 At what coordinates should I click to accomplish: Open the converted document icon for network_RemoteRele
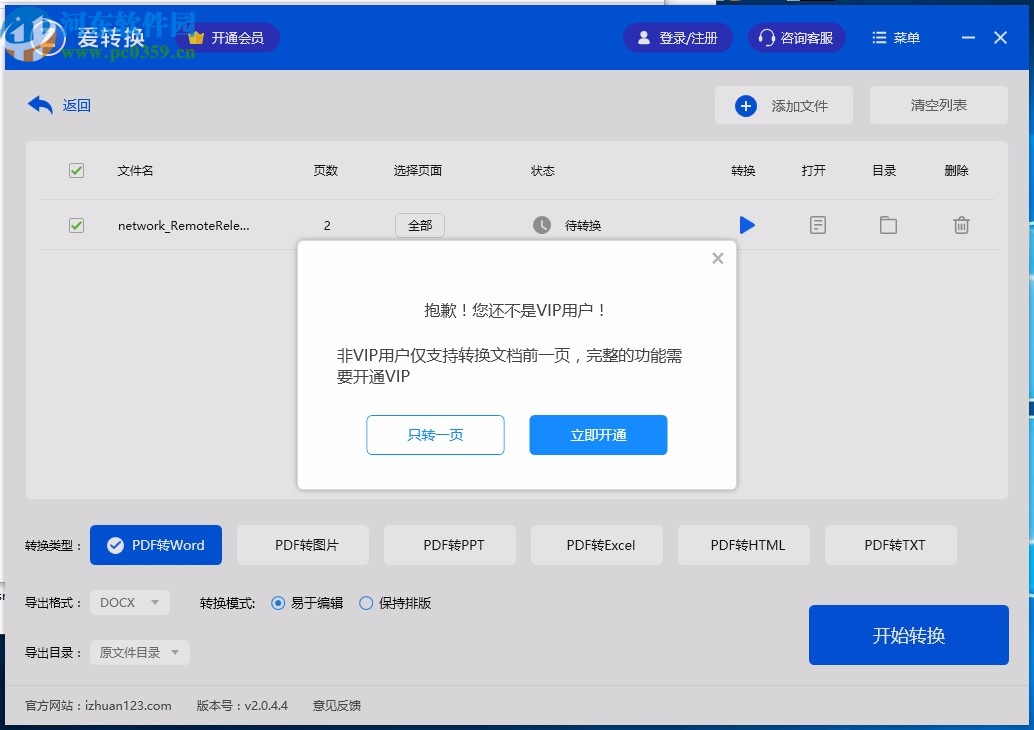coord(817,225)
